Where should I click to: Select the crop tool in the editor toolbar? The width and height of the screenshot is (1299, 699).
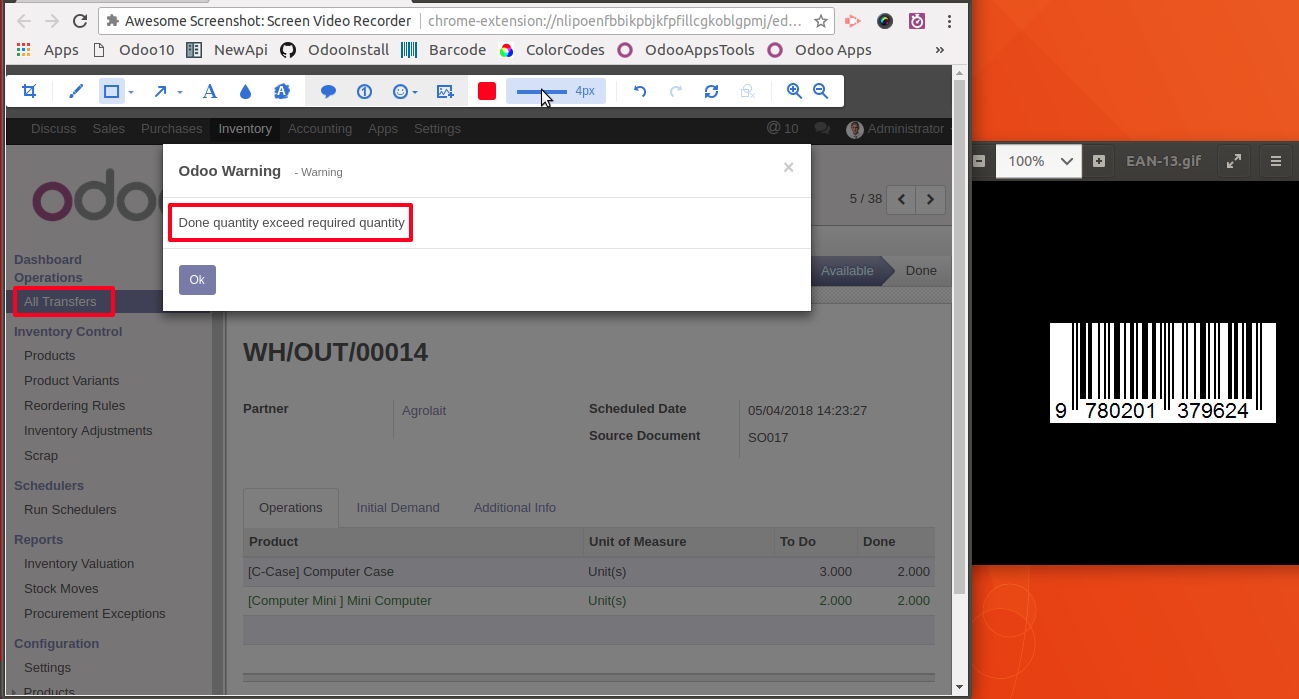(29, 91)
